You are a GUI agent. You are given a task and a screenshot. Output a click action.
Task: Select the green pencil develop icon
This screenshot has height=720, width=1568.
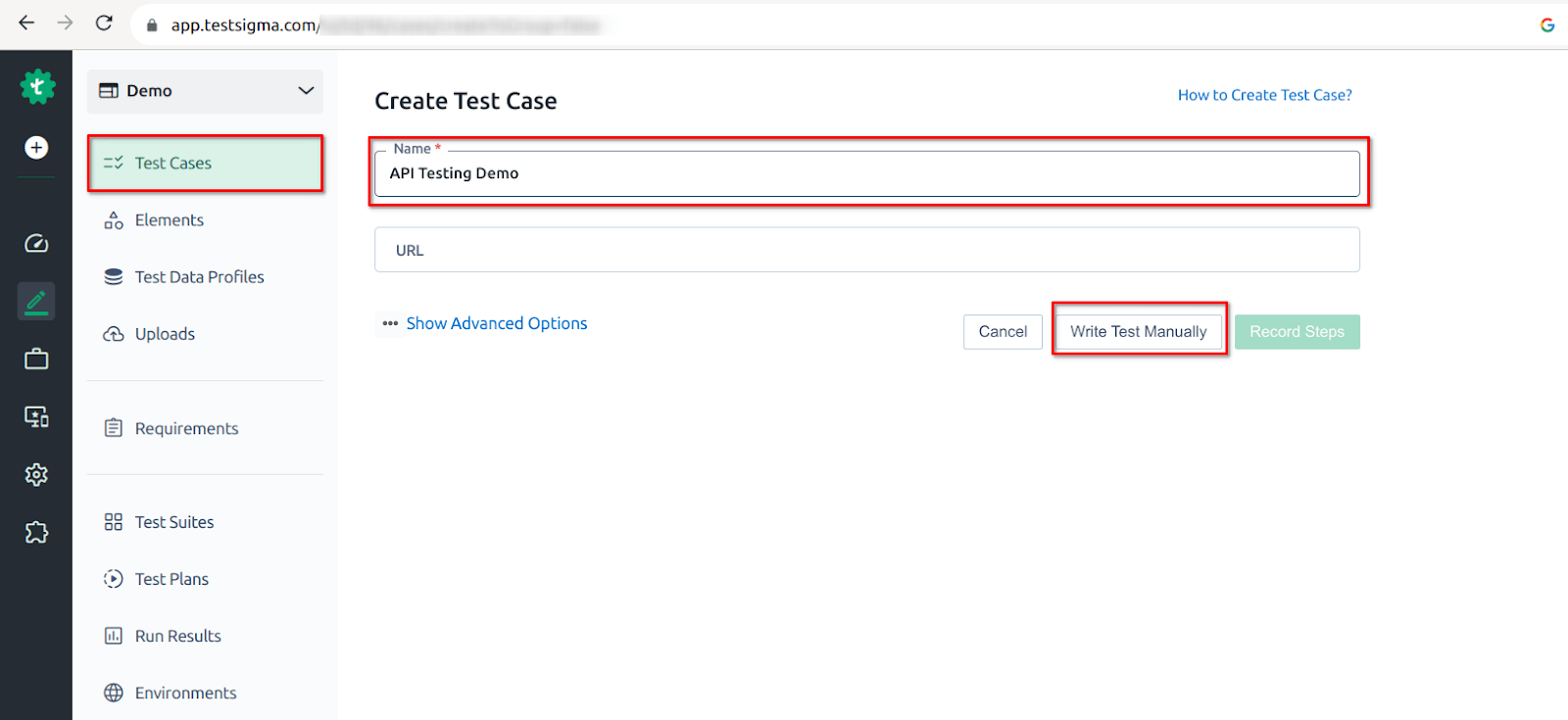[36, 301]
